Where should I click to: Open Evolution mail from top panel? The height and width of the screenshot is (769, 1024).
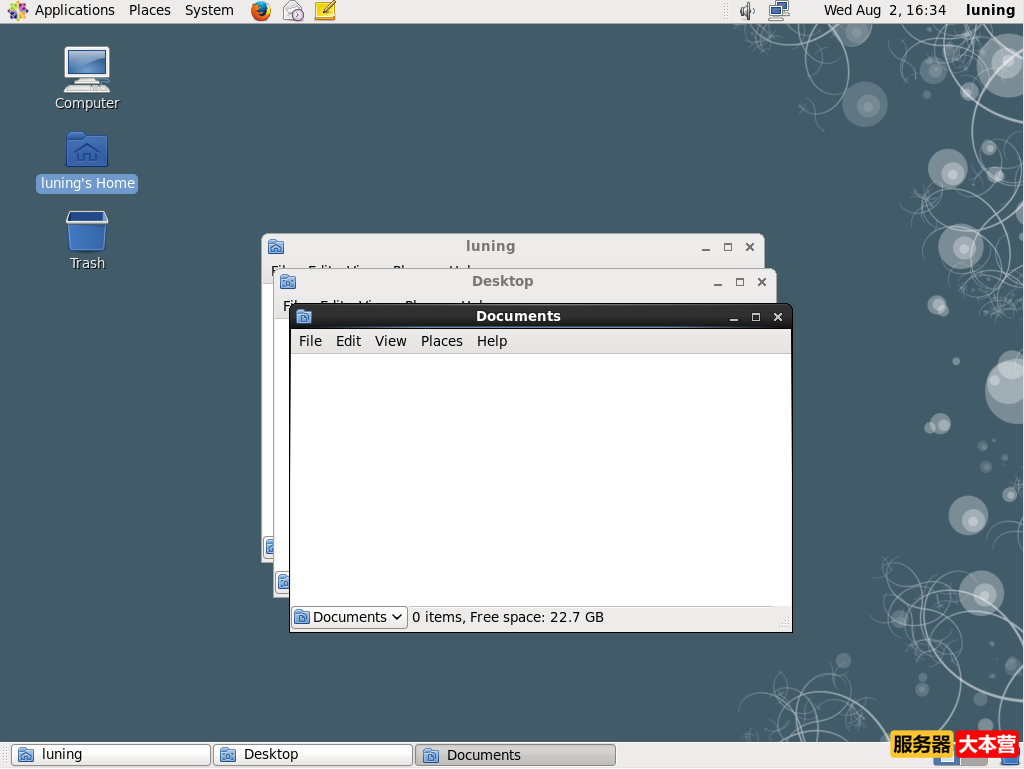(x=293, y=11)
